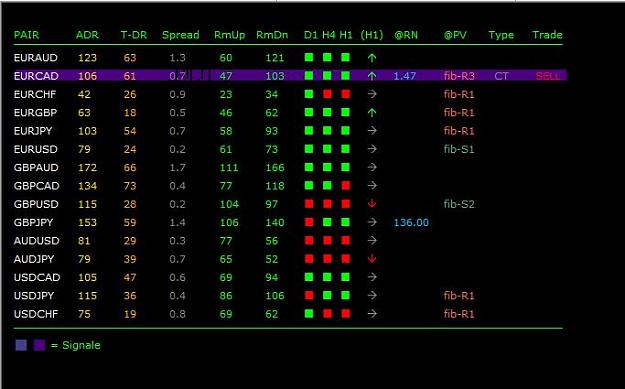
Task: Select the AUDJPY pair name
Action: (34, 259)
